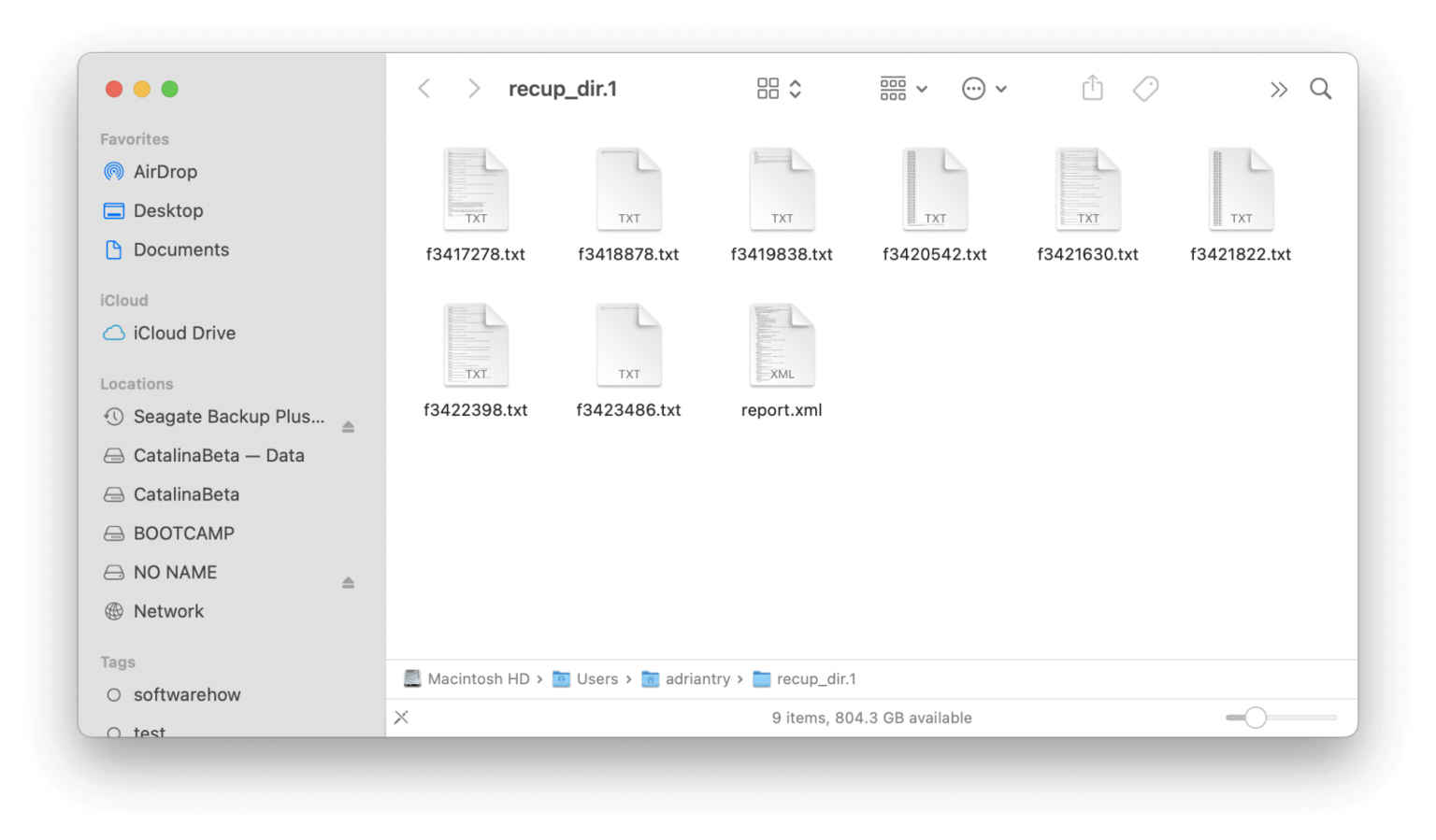Start a search with the magnifying glass icon

pyautogui.click(x=1320, y=88)
